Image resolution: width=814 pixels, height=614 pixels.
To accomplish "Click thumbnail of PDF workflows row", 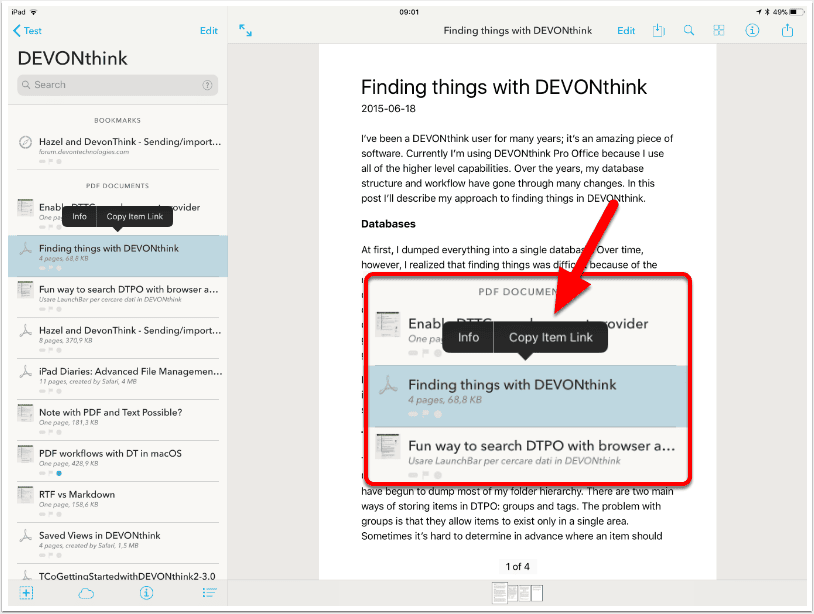I will click(25, 454).
